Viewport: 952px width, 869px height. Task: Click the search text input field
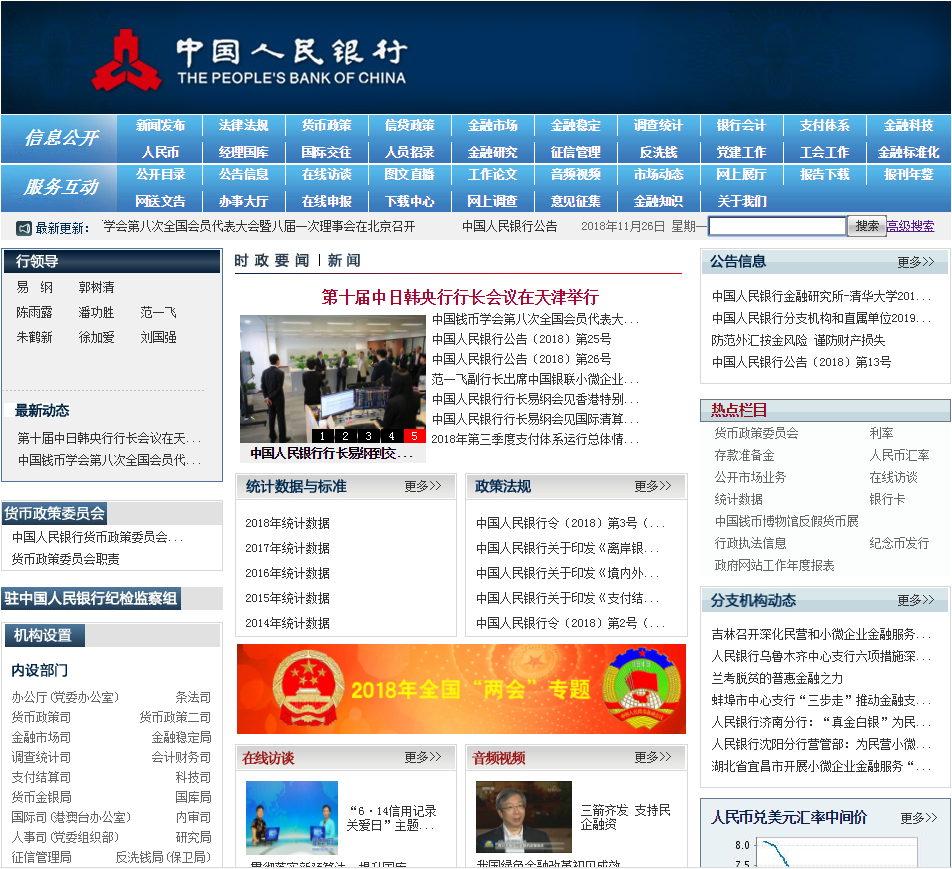pyautogui.click(x=777, y=227)
